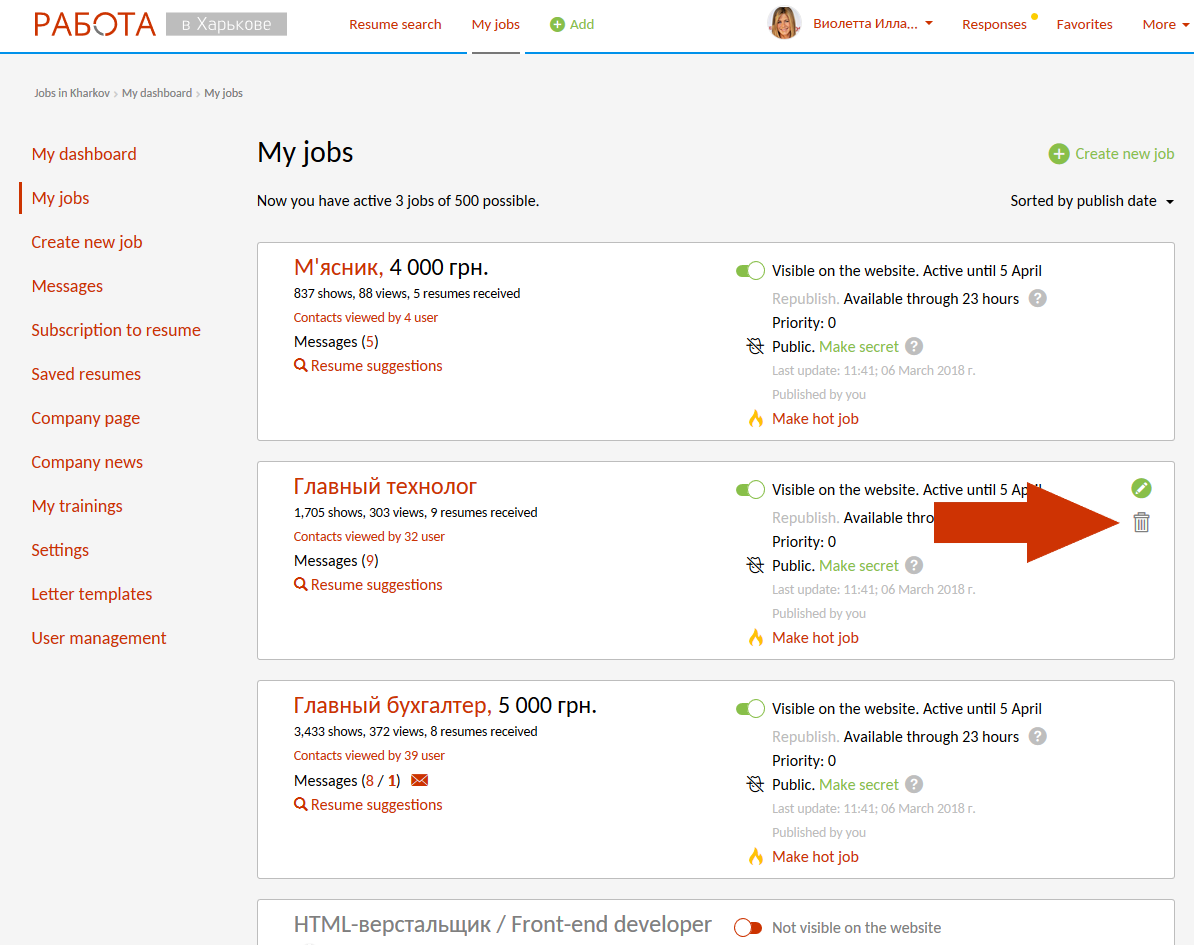Viewport: 1194px width, 945px height.
Task: Click the trash icon for Главный технолог
Action: coord(1141,522)
